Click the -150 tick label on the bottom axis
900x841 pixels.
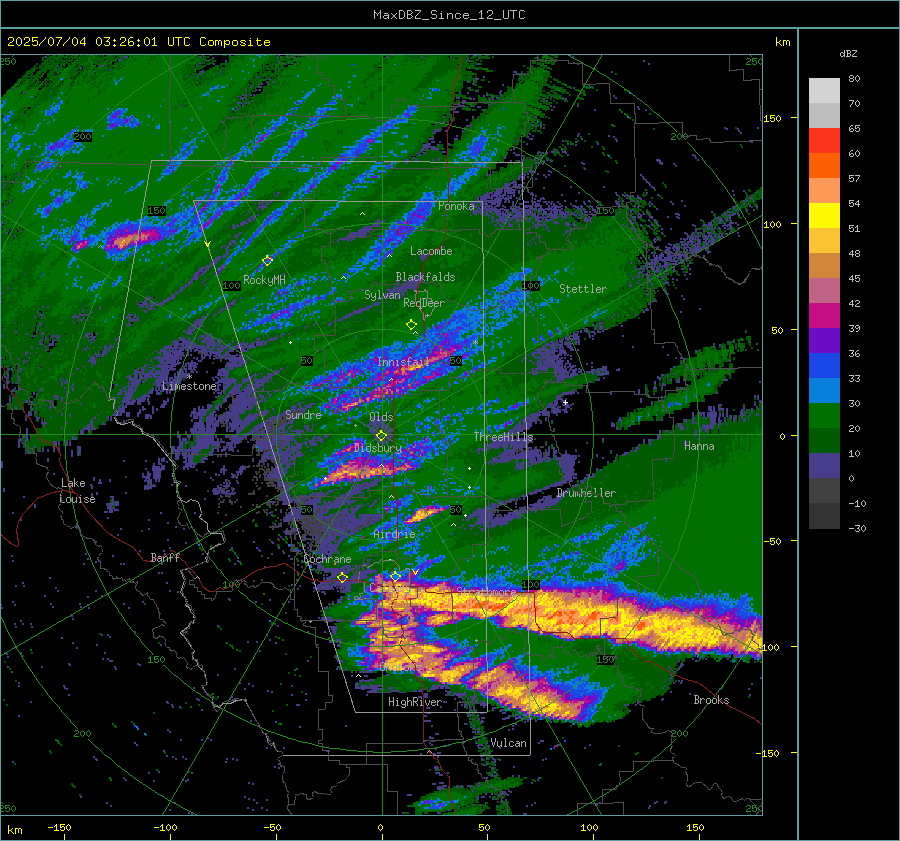pyautogui.click(x=59, y=827)
